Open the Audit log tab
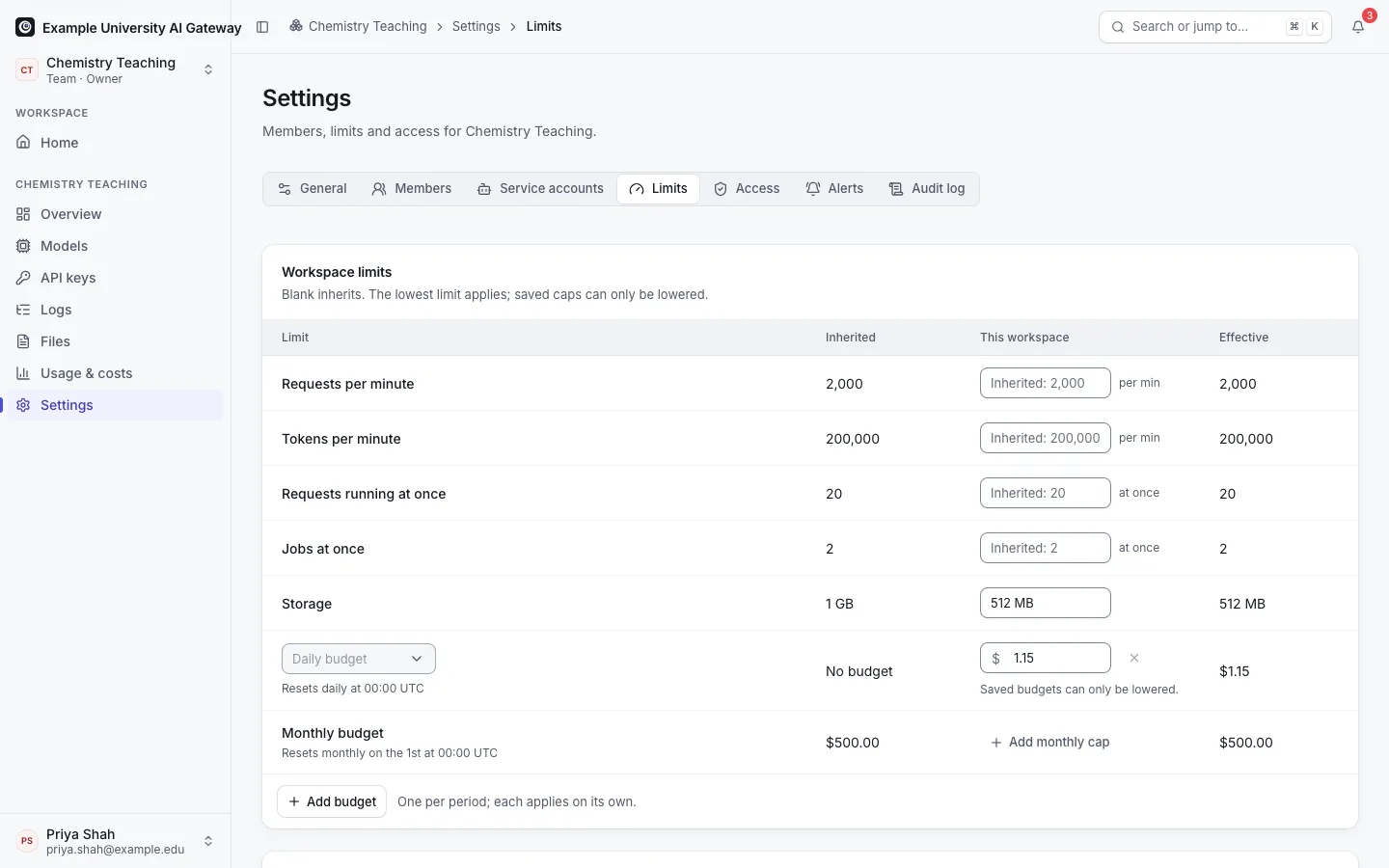Viewport: 1389px width, 868px height. pyautogui.click(x=927, y=189)
